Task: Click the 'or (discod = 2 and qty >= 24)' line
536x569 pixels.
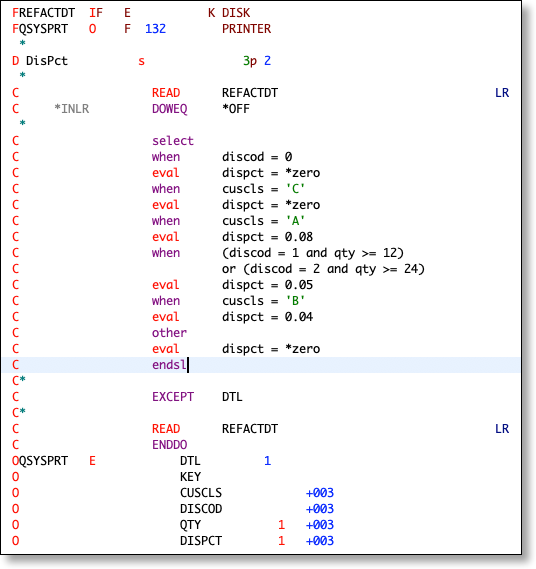Action: 323,269
